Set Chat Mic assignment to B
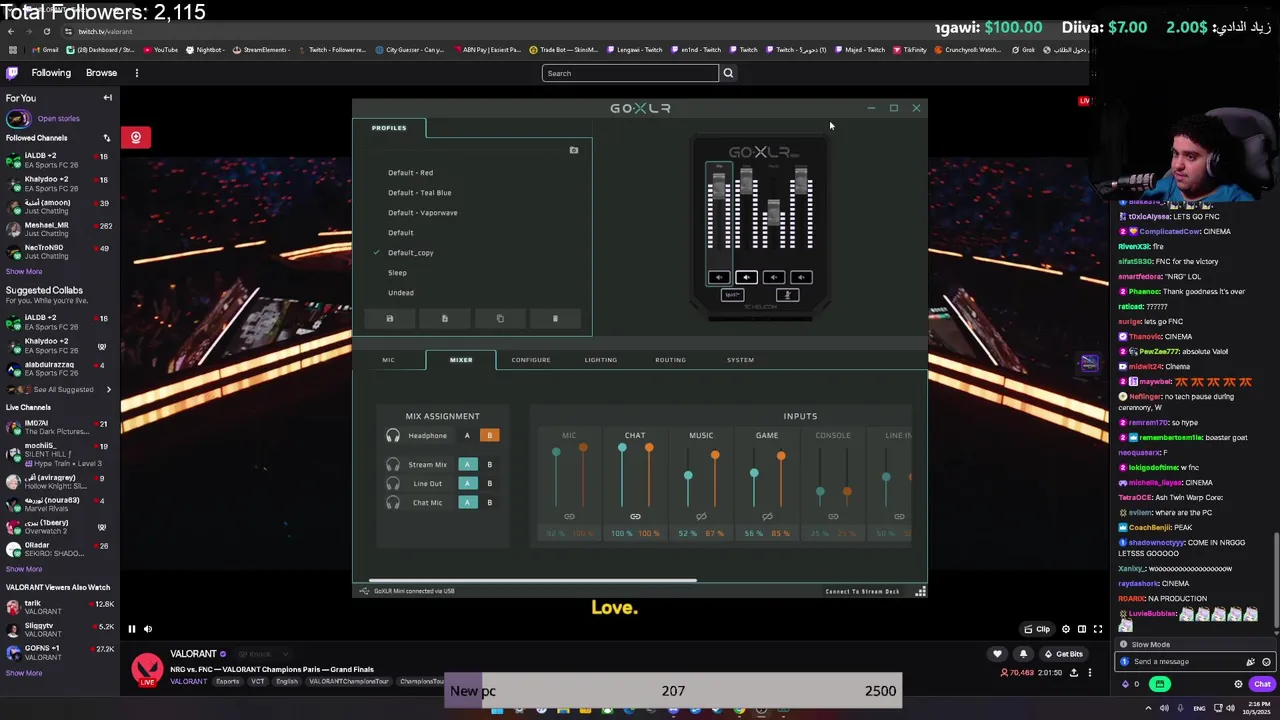This screenshot has width=1280, height=720. (489, 502)
